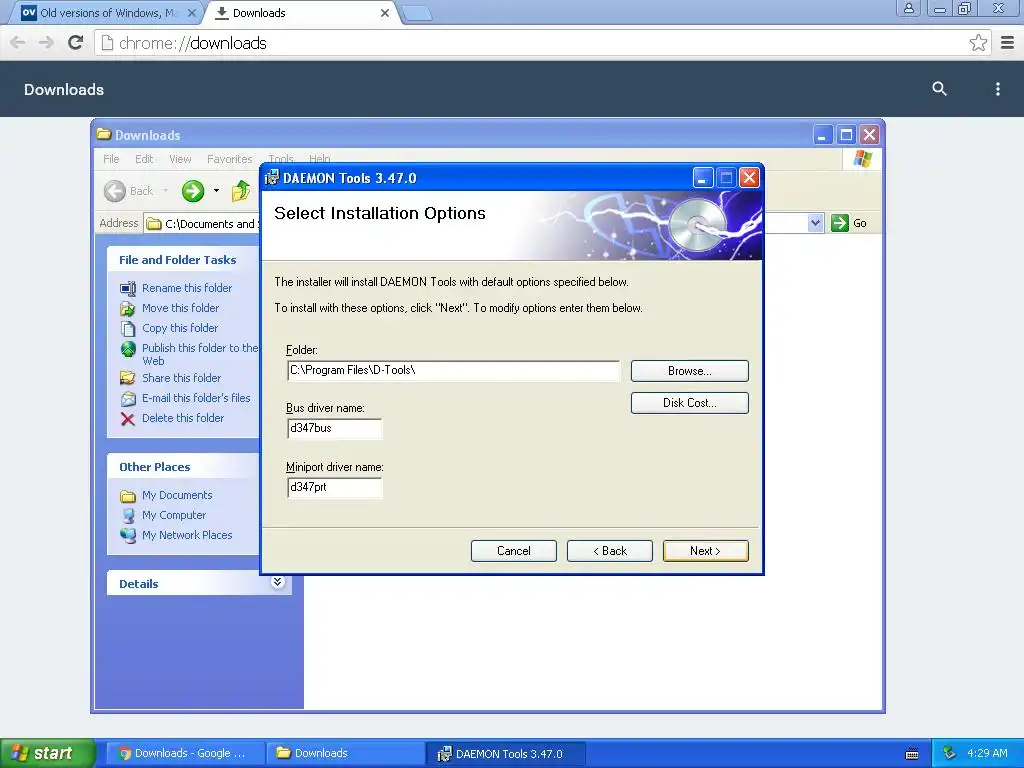Go Back in DAEMON Tools installer
Viewport: 1024px width, 768px height.
(x=609, y=551)
